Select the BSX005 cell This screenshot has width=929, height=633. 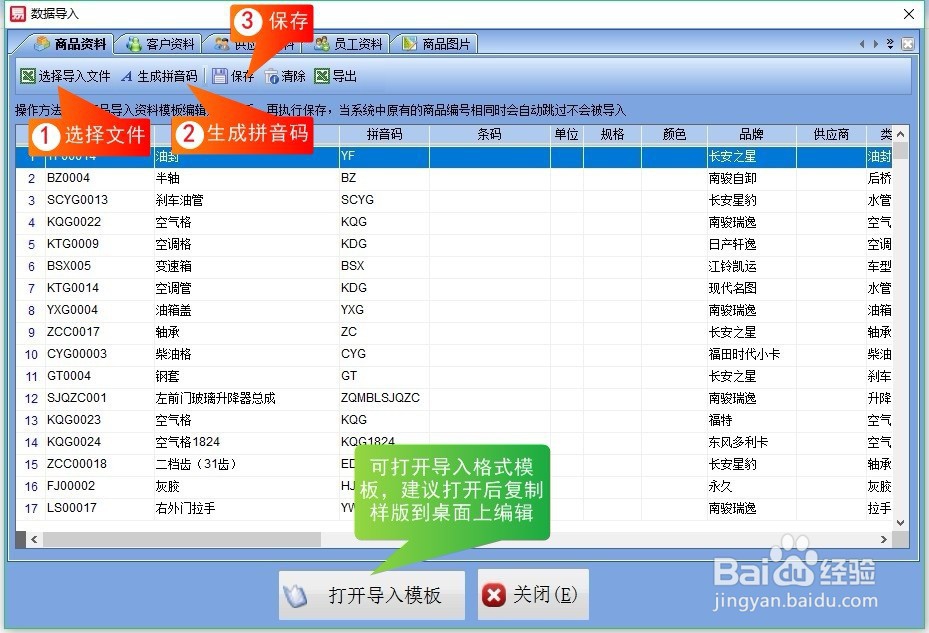coord(99,266)
